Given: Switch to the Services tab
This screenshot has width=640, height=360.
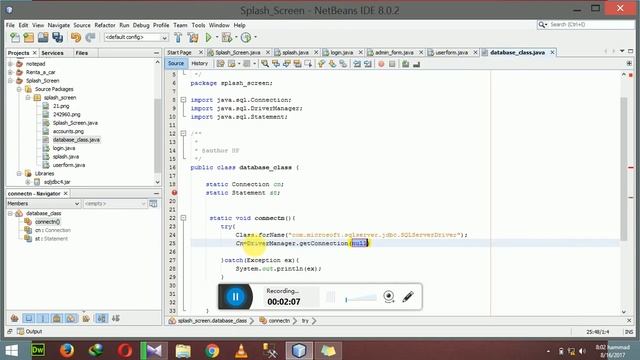Looking at the screenshot, I should 52,53.
